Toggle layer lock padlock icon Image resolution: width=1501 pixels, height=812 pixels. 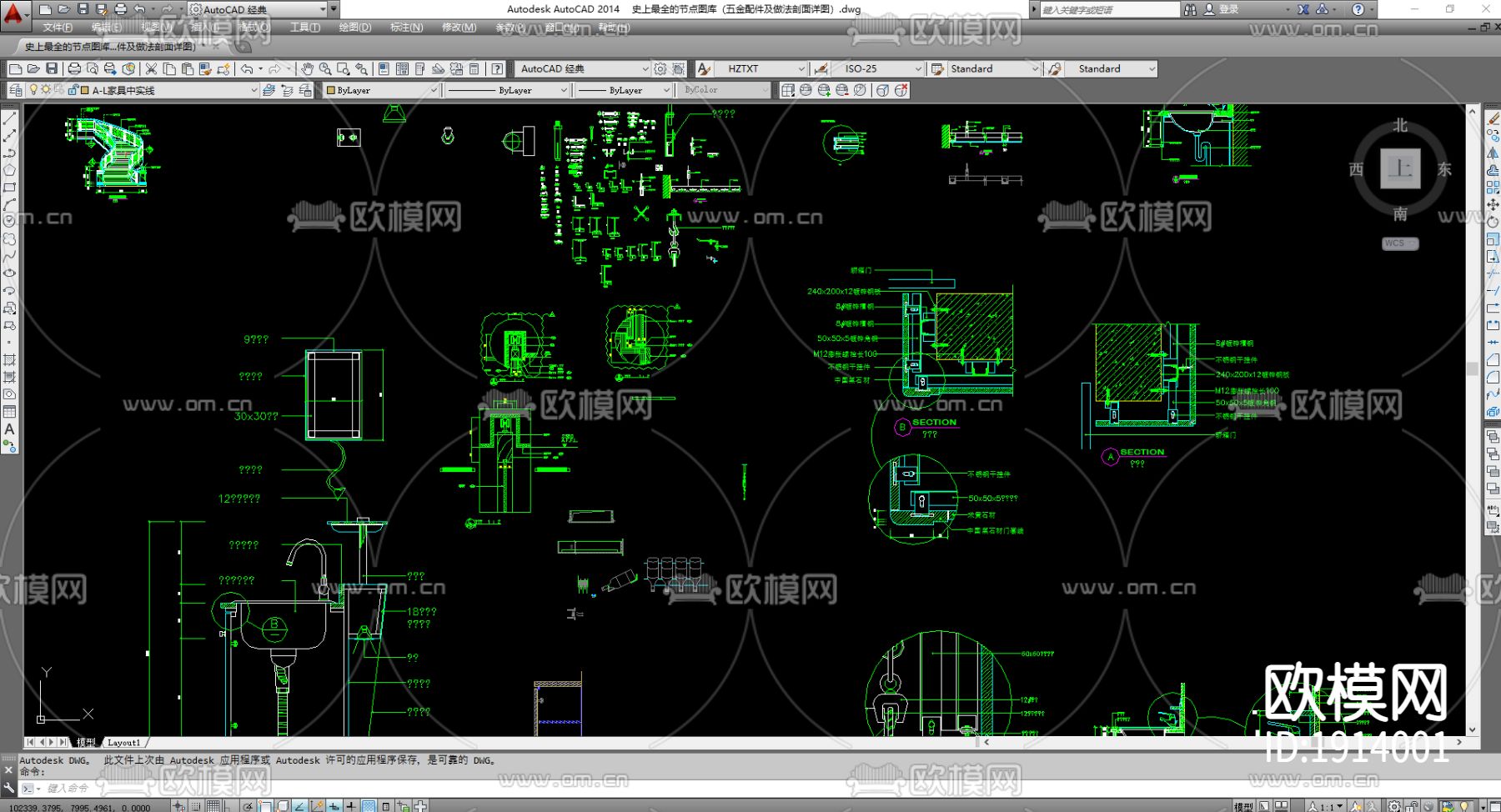tap(73, 90)
